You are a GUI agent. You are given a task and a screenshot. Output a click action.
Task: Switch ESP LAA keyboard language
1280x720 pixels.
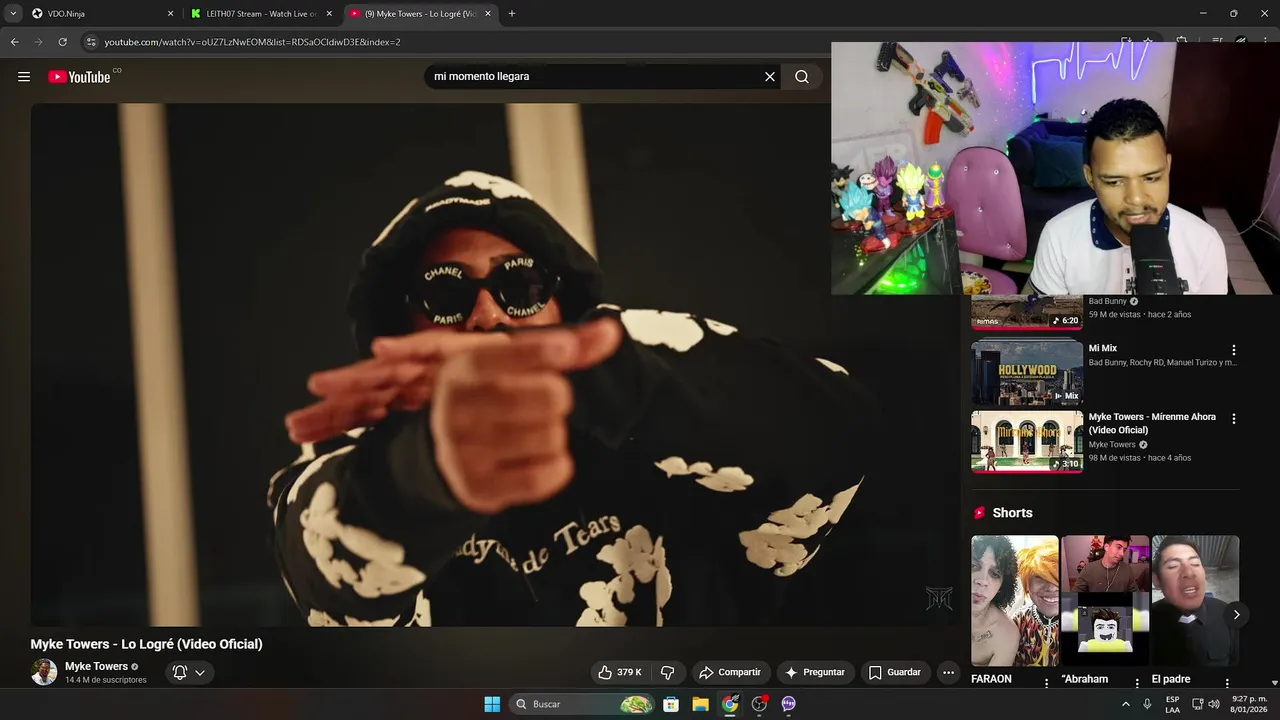[1173, 704]
